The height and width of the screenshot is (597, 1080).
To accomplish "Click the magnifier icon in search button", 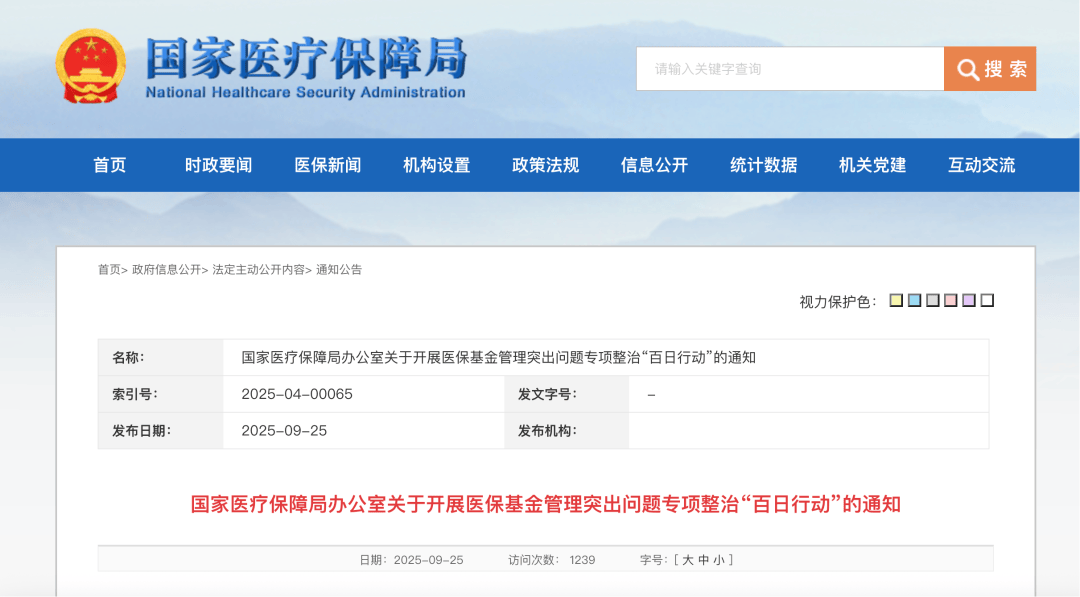I will pyautogui.click(x=968, y=70).
